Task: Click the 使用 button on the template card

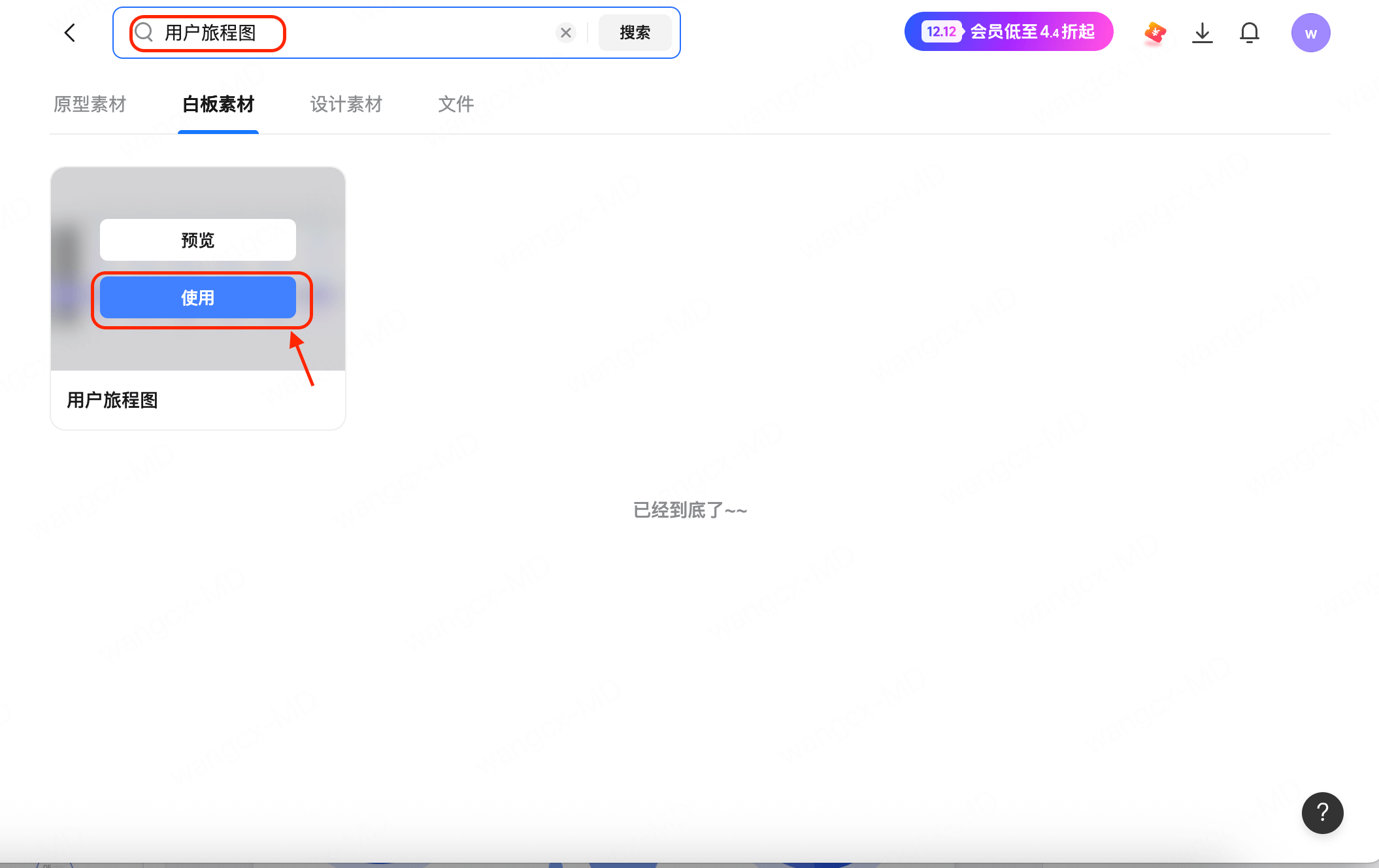Action: pyautogui.click(x=197, y=297)
